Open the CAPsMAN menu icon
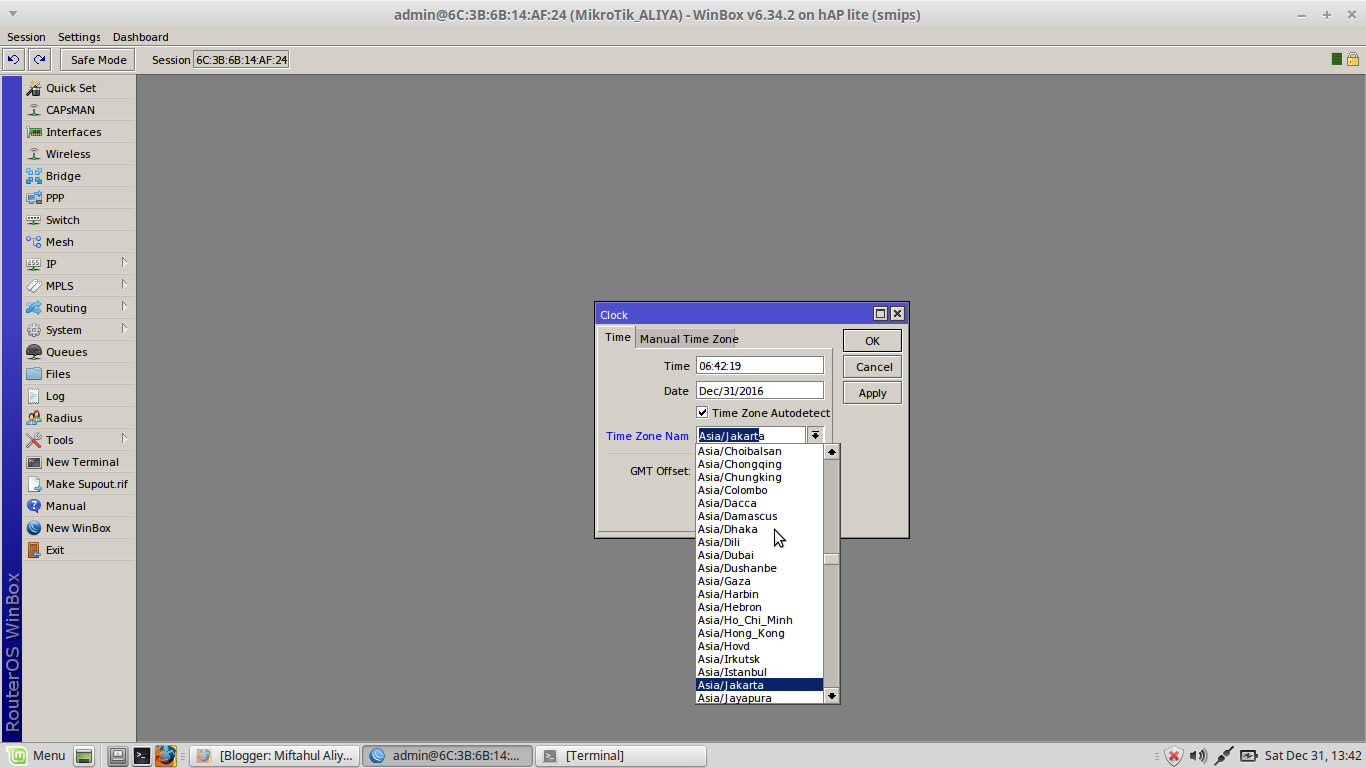 [x=34, y=110]
